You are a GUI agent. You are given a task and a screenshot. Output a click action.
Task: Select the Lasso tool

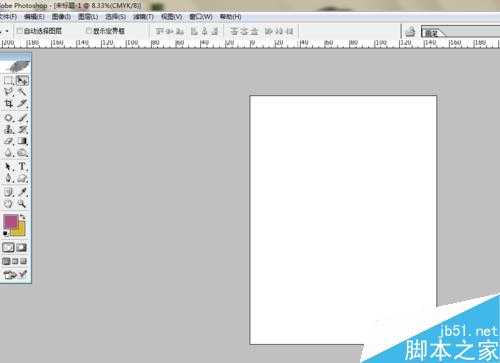click(8, 92)
